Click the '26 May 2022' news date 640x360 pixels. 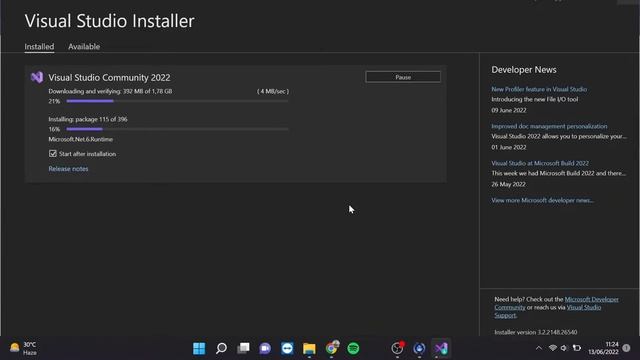(x=508, y=184)
